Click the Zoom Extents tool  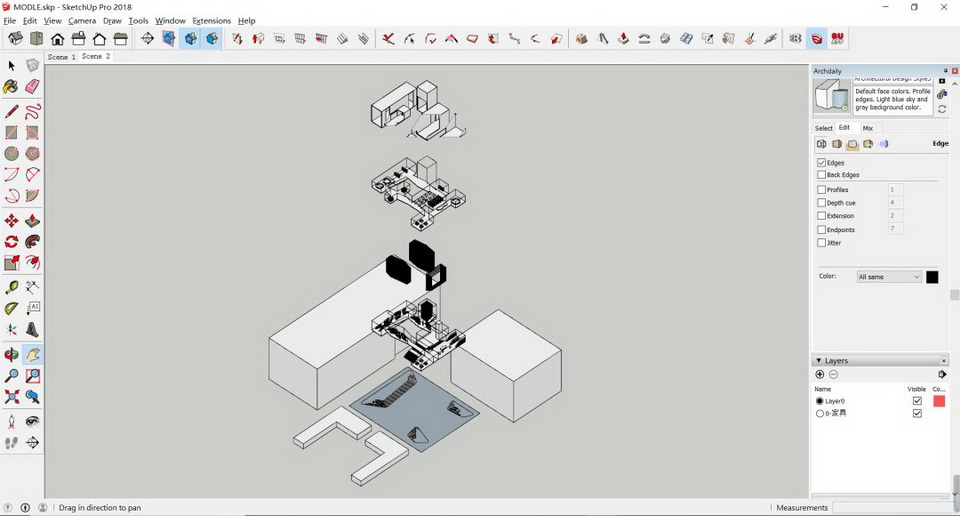click(x=11, y=397)
